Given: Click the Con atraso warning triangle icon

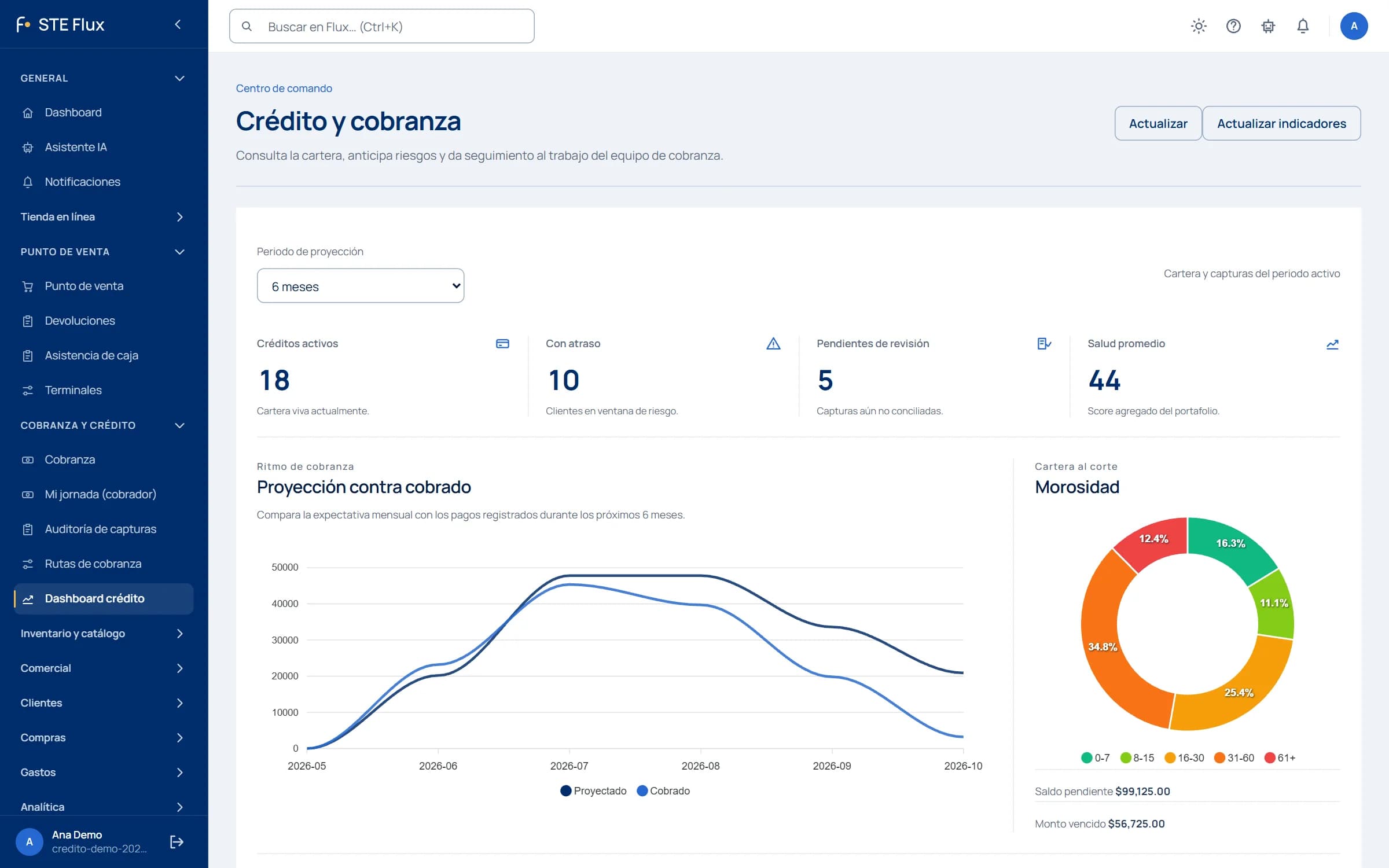Looking at the screenshot, I should pyautogui.click(x=773, y=344).
